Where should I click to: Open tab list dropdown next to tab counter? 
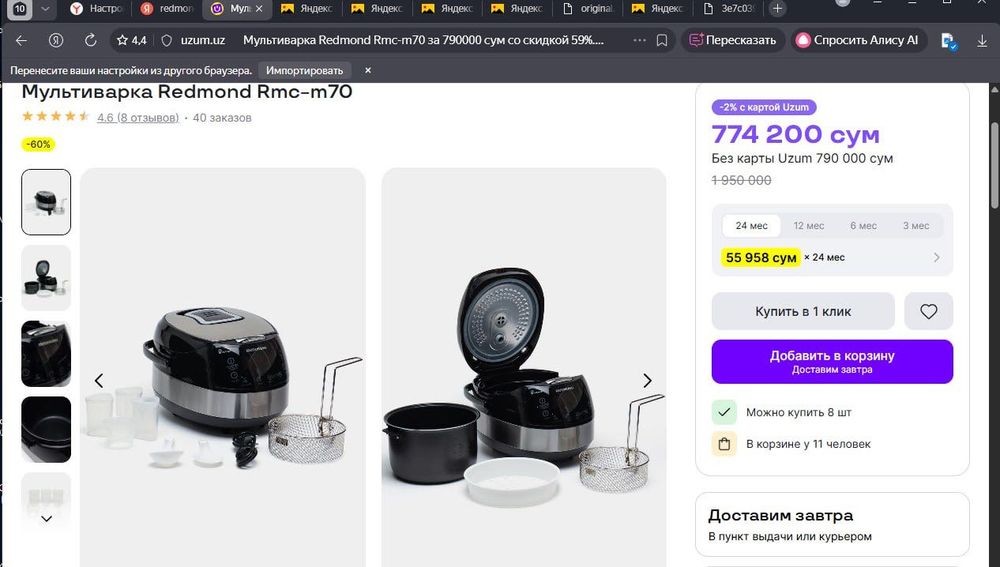44,9
